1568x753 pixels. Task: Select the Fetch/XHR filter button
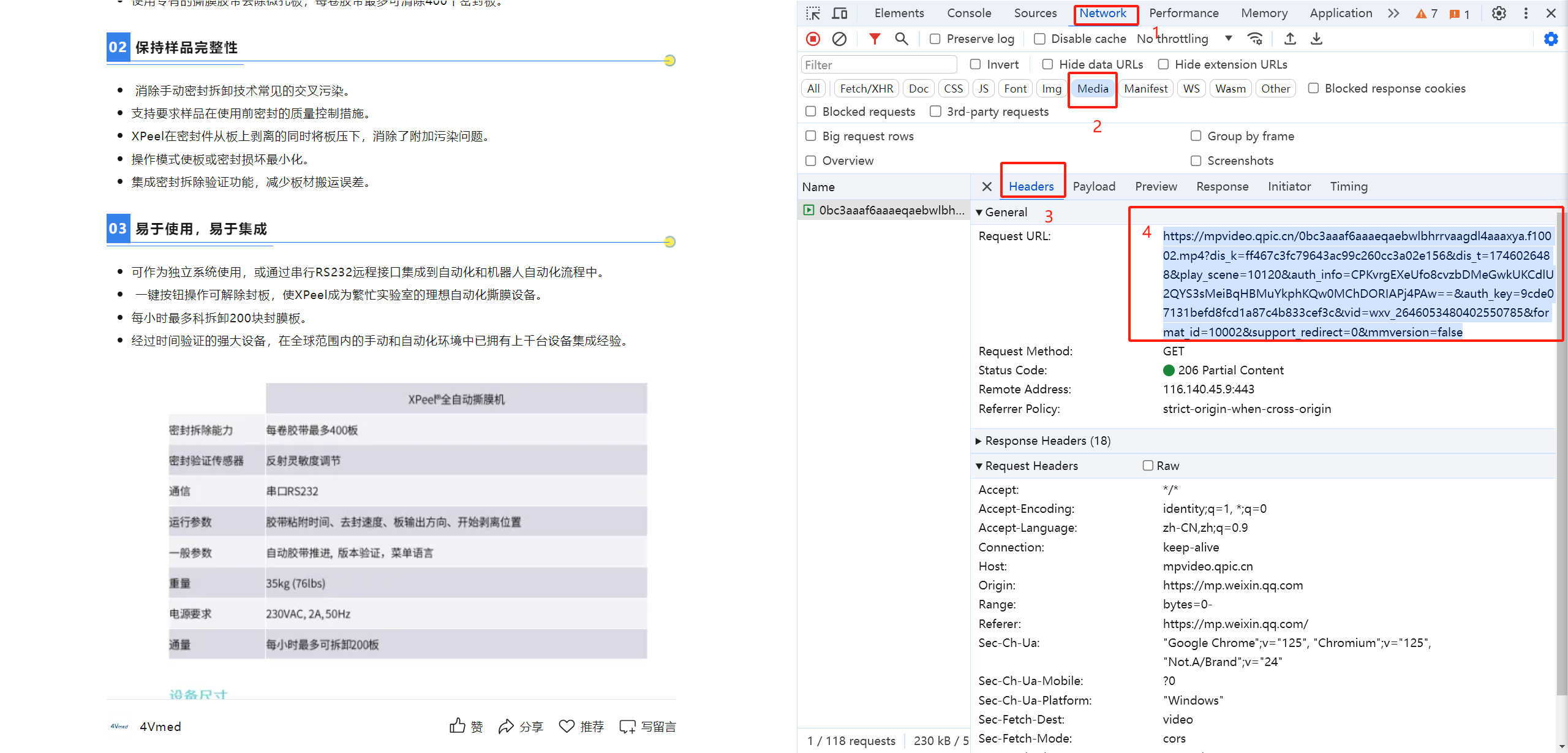click(866, 89)
